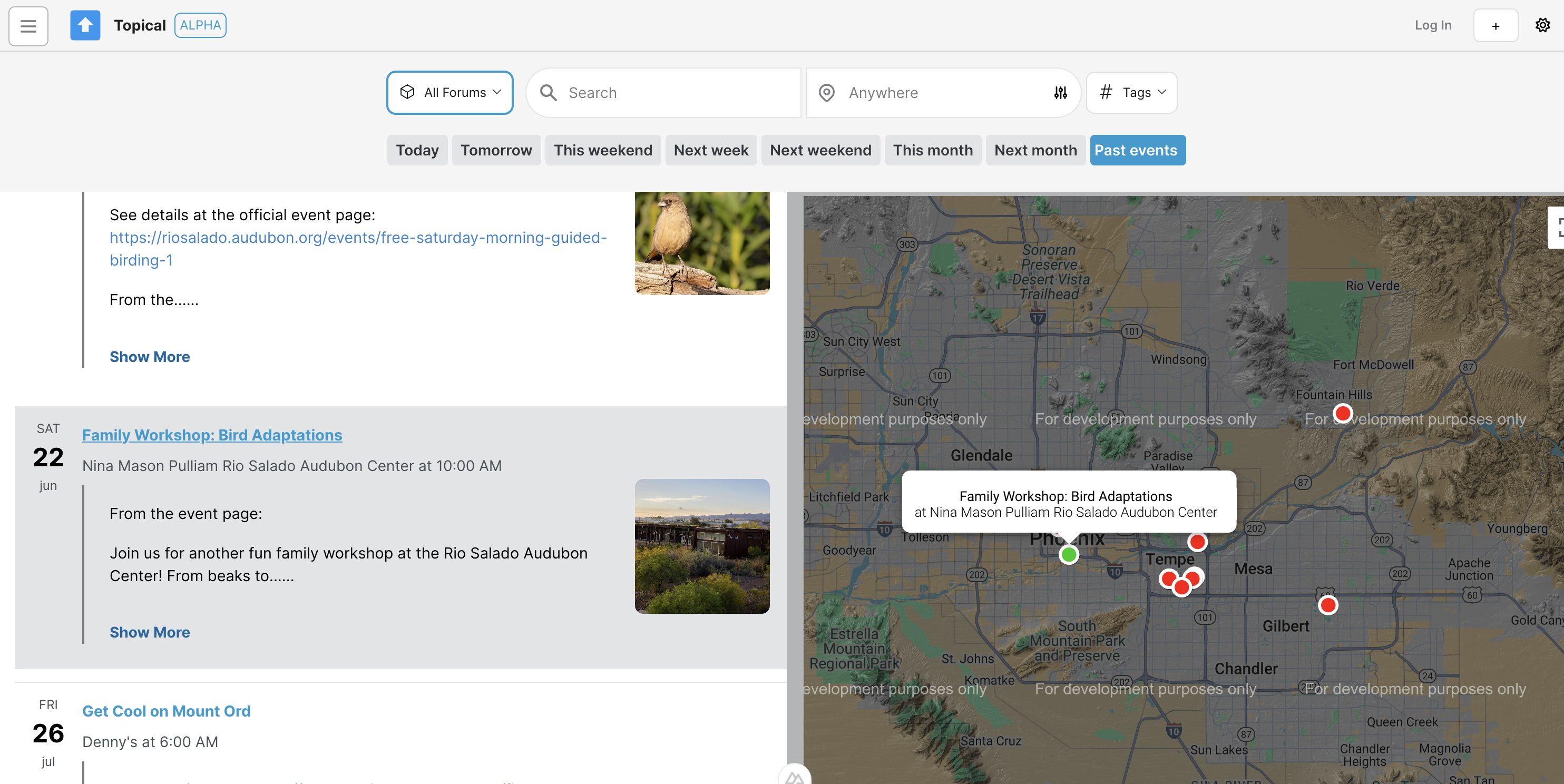Click red marker north of Tempe
Screen dimensions: 1564x784
point(1197,542)
